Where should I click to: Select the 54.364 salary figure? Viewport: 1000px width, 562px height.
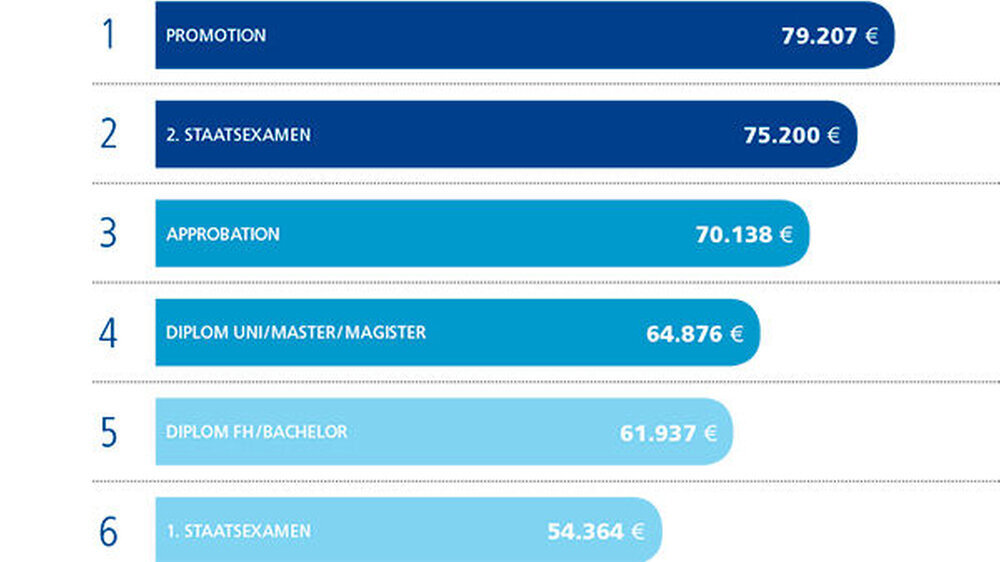pyautogui.click(x=584, y=531)
